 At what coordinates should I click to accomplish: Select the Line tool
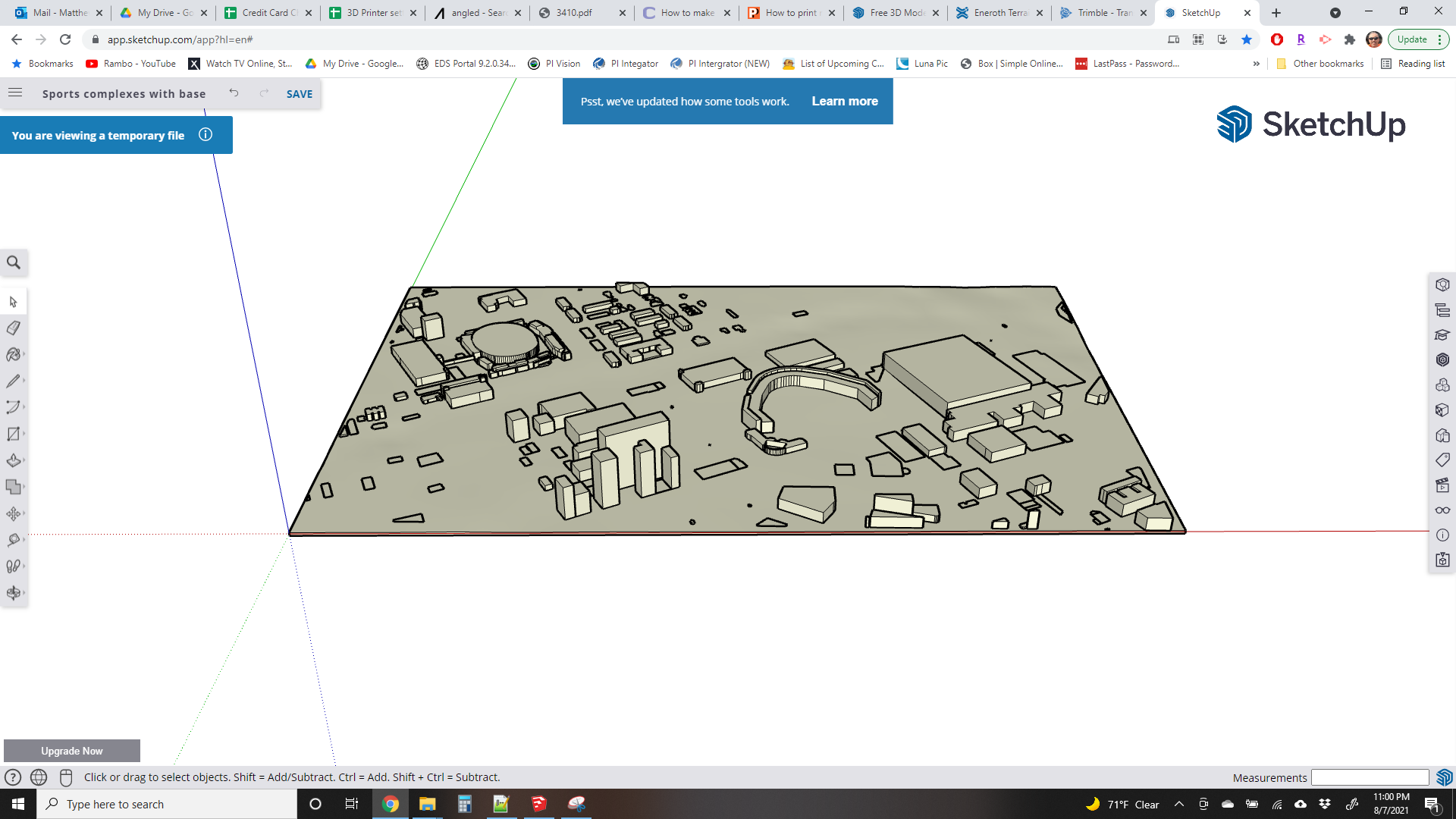pyautogui.click(x=14, y=381)
